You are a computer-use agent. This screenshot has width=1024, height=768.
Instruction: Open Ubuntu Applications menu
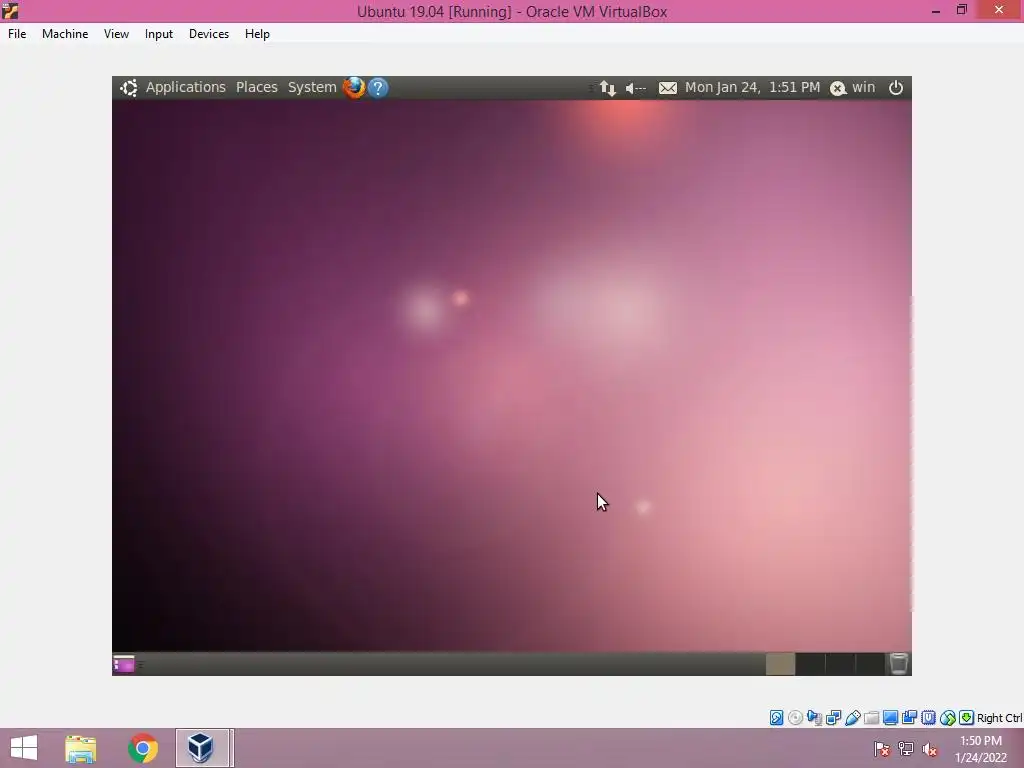185,88
